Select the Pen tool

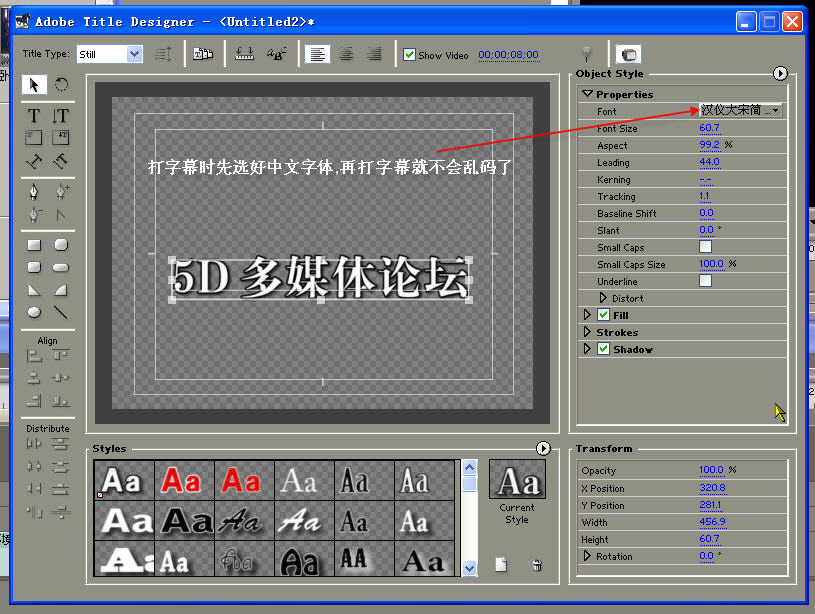point(34,192)
